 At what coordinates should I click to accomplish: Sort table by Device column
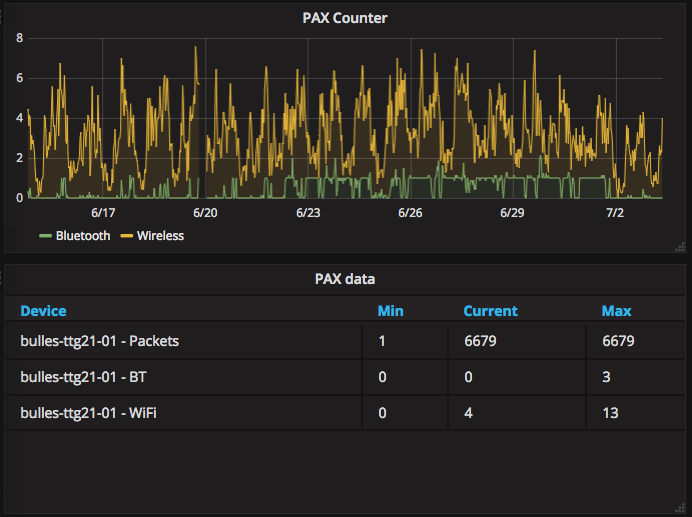[x=43, y=311]
